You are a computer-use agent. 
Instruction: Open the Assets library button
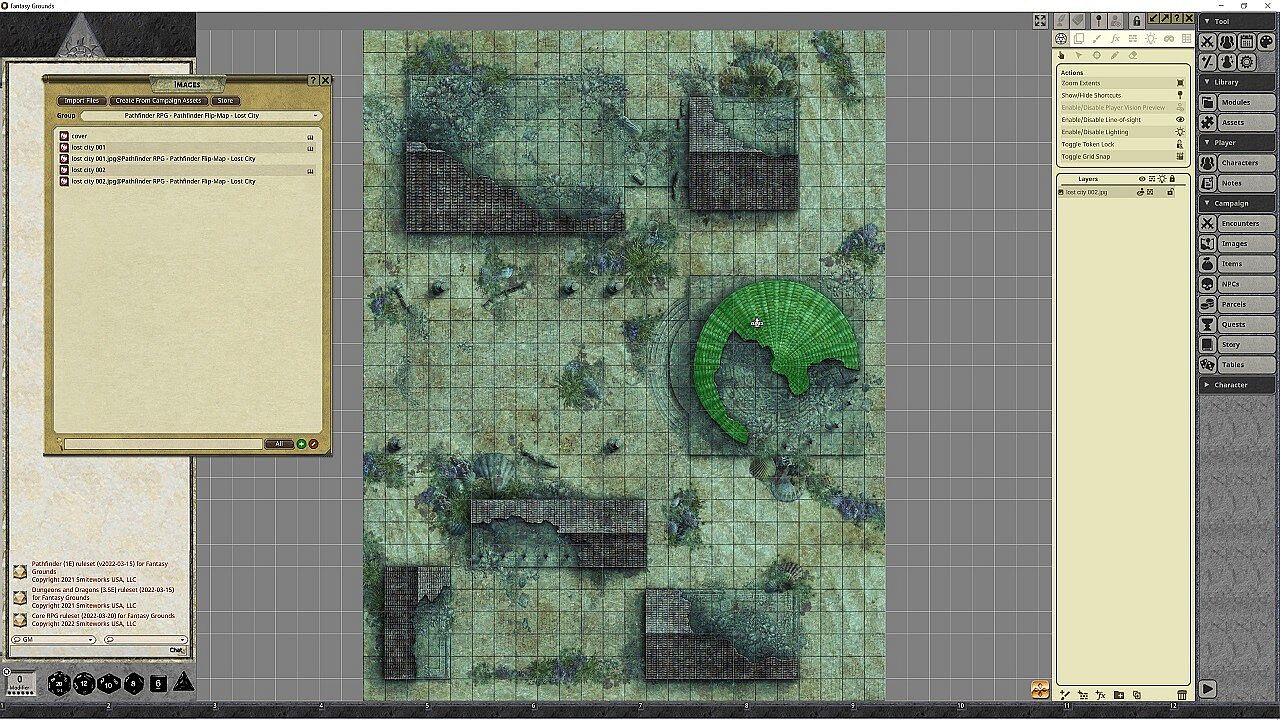(x=1237, y=122)
